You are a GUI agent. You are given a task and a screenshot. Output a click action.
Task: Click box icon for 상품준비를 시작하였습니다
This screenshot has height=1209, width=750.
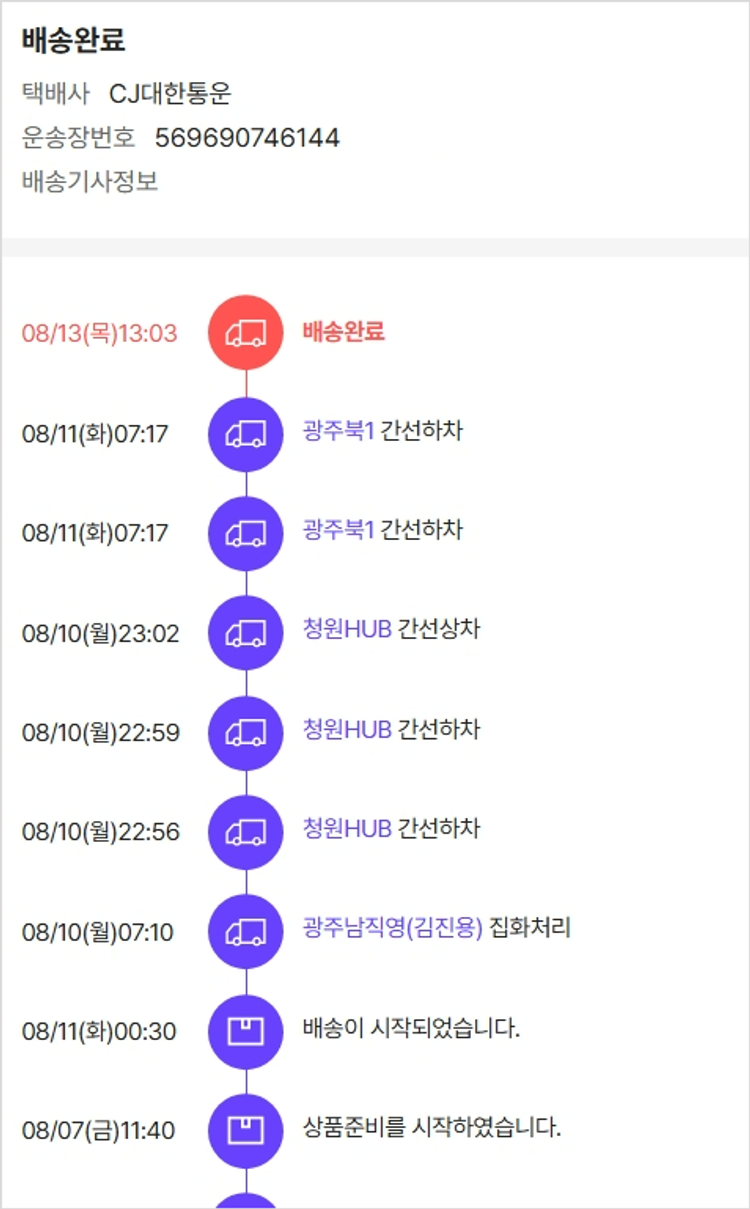pyautogui.click(x=246, y=1131)
